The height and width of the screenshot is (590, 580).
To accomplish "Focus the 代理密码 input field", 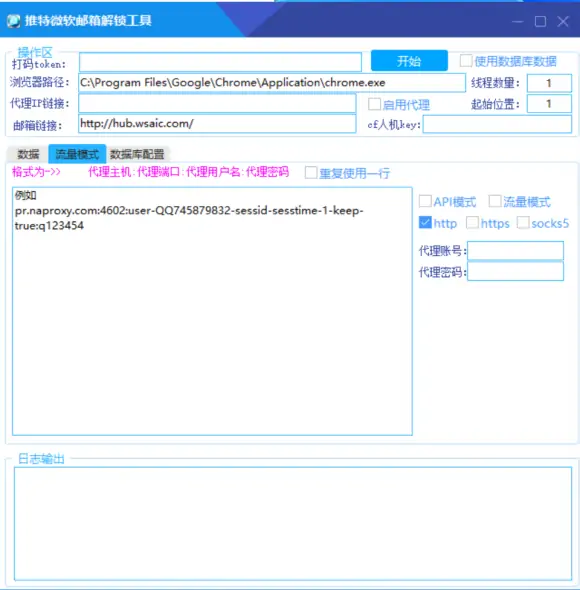I will [x=515, y=272].
